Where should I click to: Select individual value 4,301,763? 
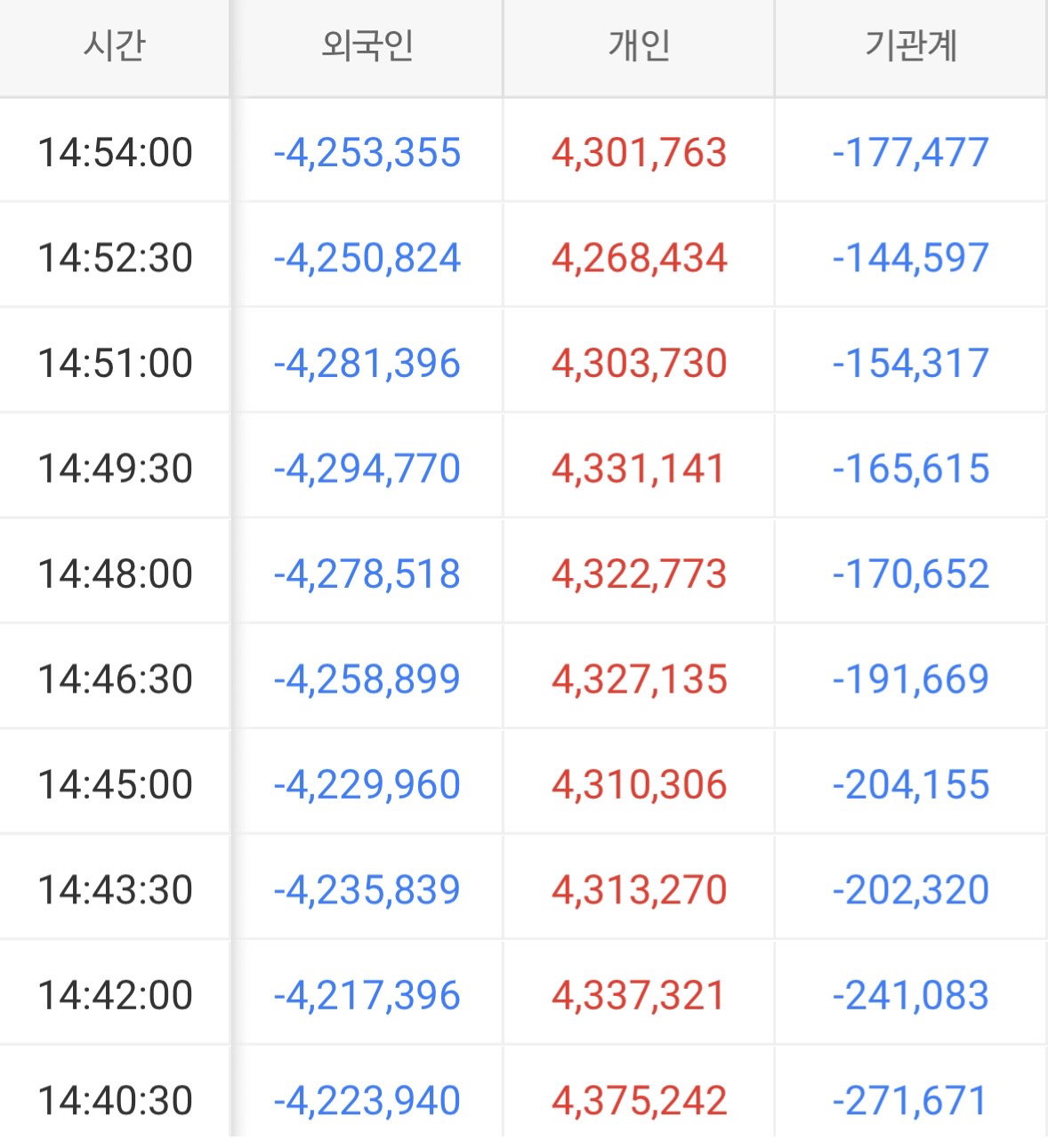(639, 152)
